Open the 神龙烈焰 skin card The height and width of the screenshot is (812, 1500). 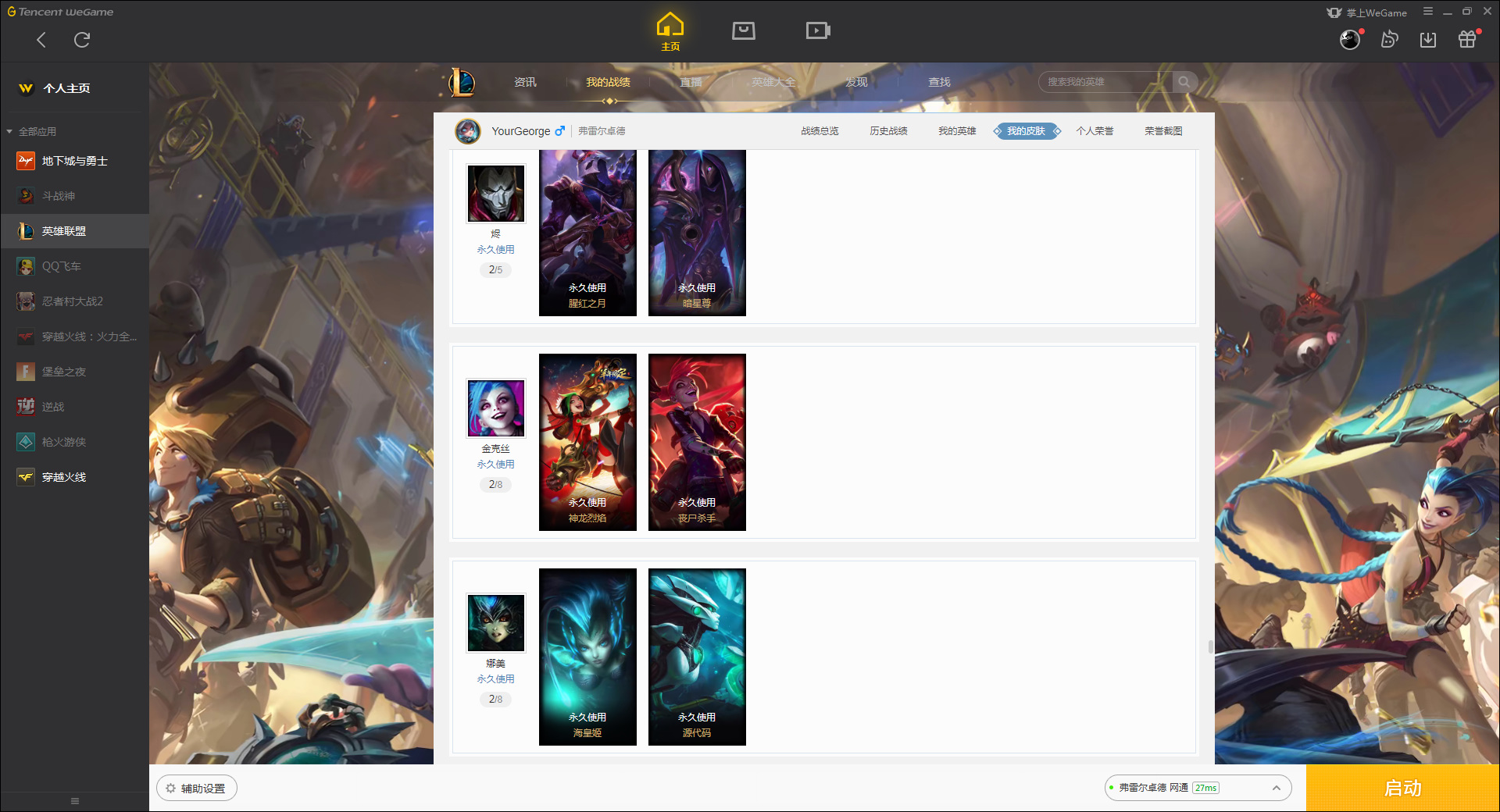587,442
